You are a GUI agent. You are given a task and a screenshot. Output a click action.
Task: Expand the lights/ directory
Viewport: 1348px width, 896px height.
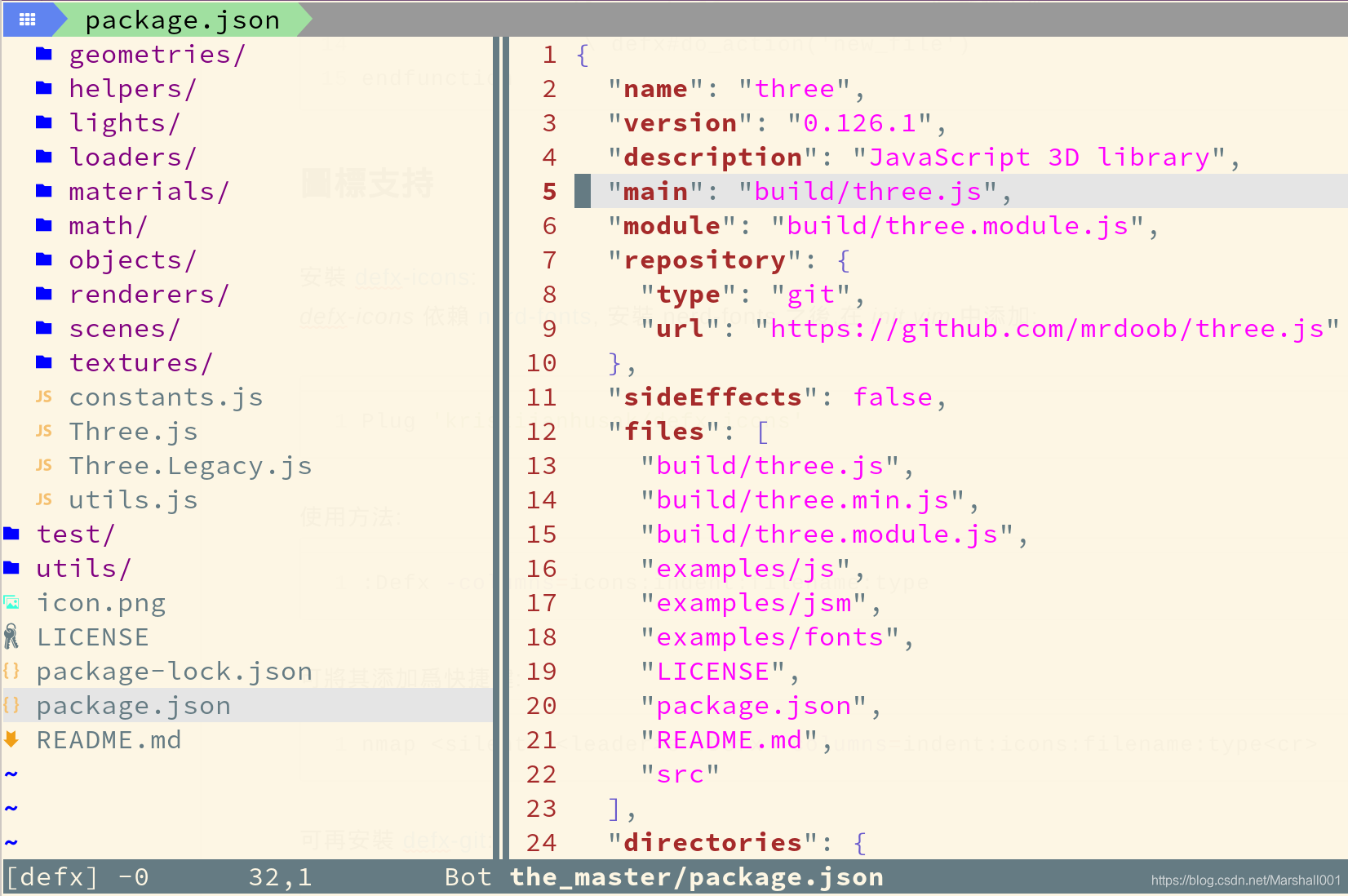click(125, 123)
